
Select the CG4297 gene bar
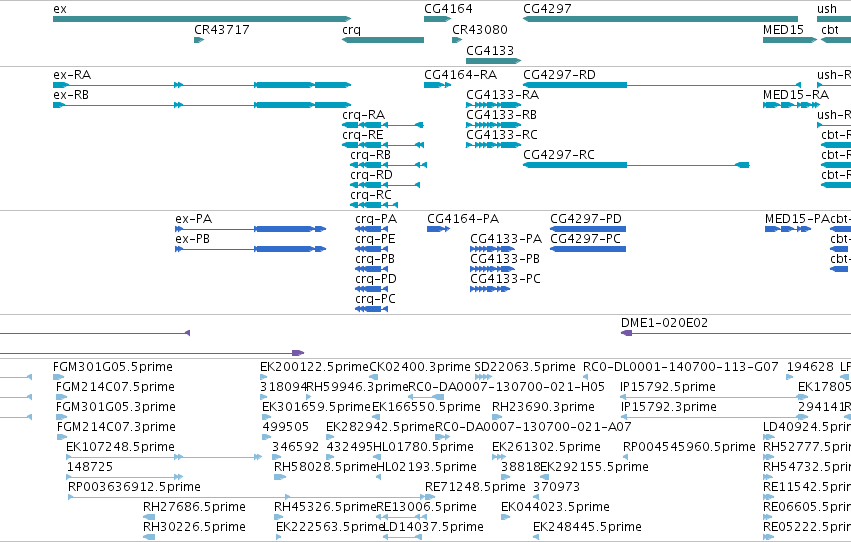[x=661, y=19]
